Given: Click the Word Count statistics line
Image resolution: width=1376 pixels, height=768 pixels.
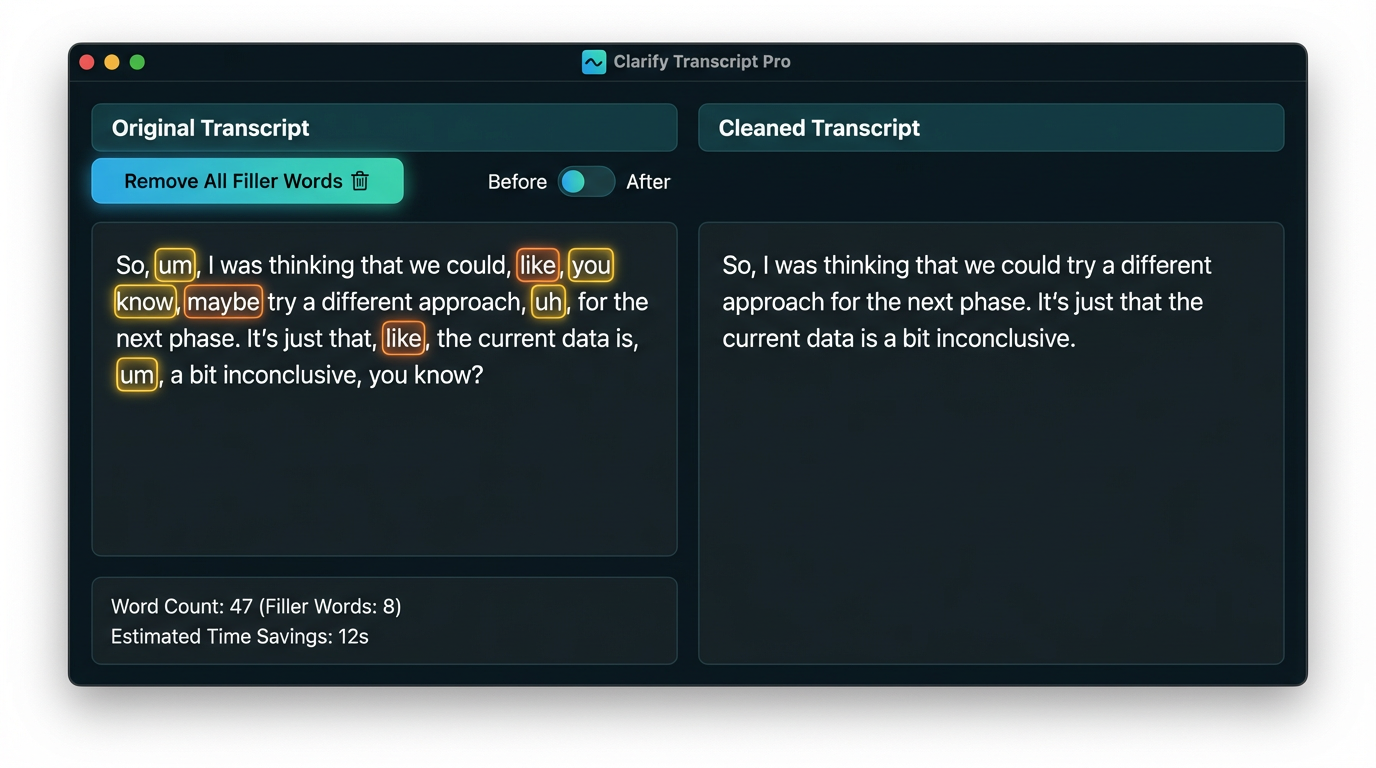Looking at the screenshot, I should click(256, 606).
